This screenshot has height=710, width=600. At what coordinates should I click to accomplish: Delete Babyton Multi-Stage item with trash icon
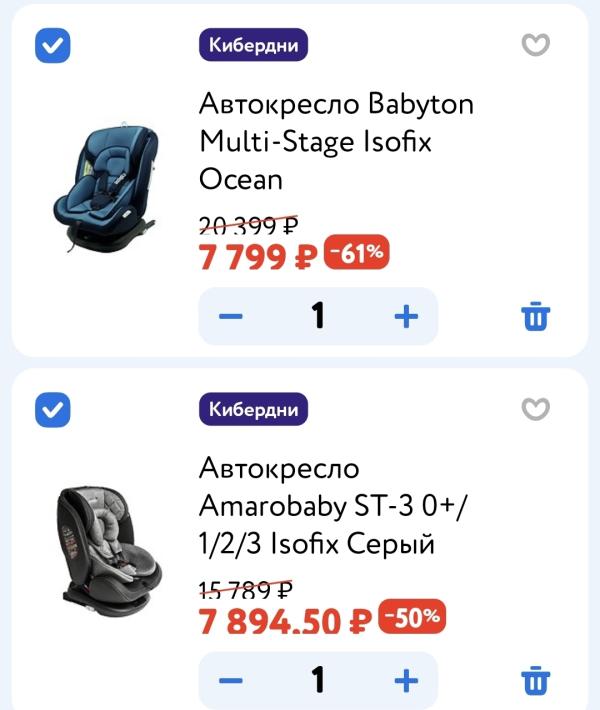536,316
